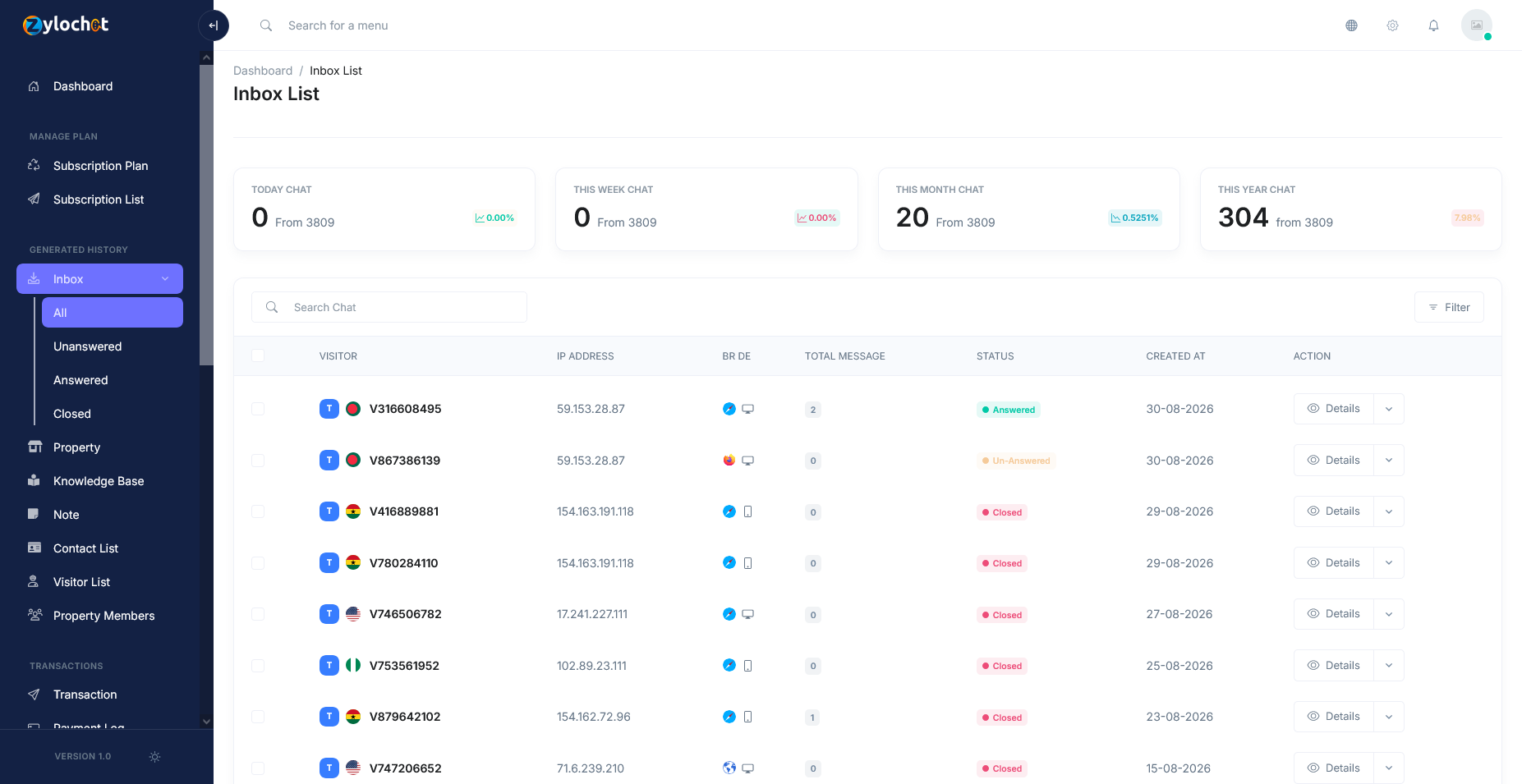
Task: Click the Property store icon in sidebar
Action: 34,447
